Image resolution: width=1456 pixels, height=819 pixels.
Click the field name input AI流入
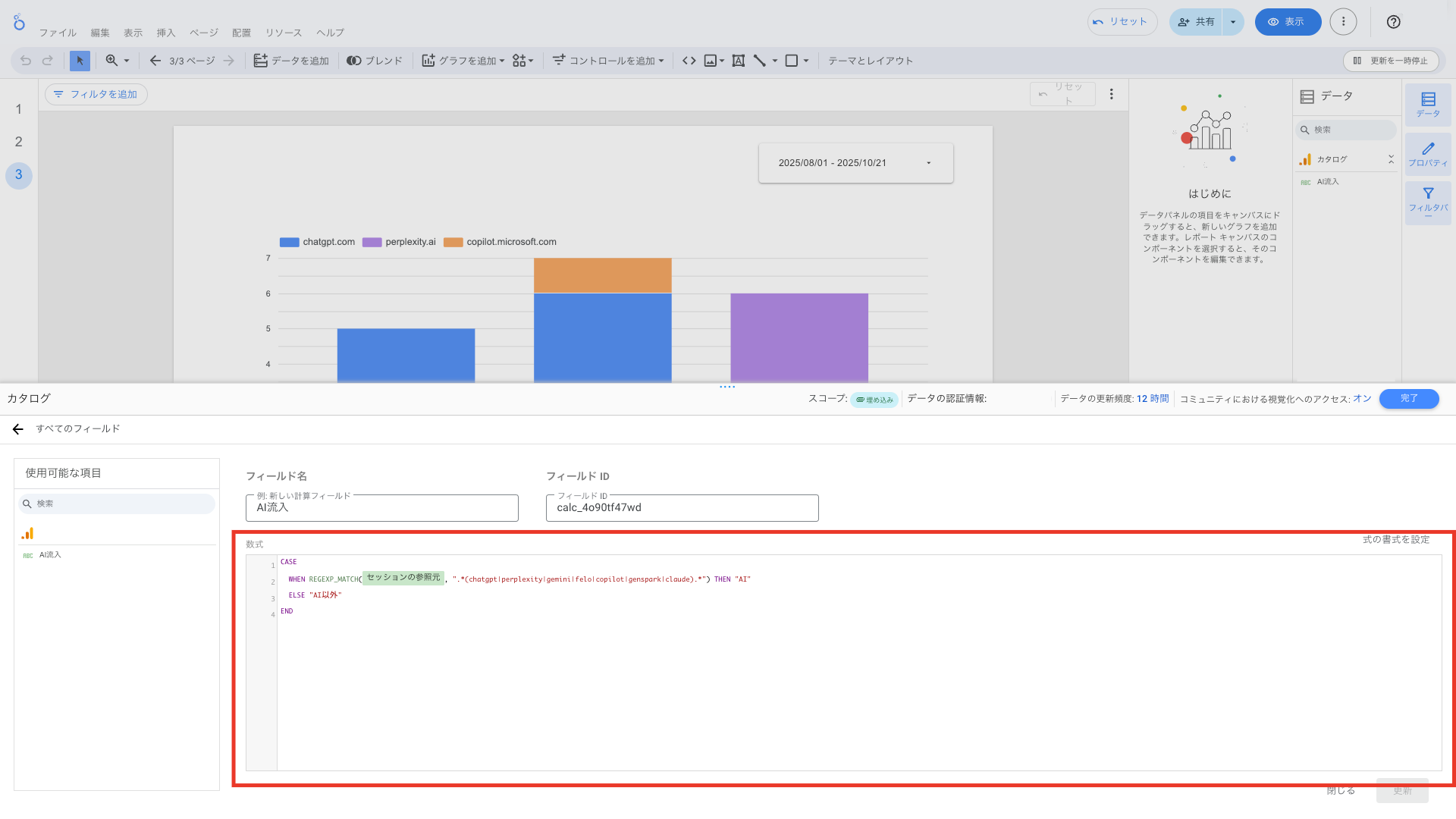point(381,508)
